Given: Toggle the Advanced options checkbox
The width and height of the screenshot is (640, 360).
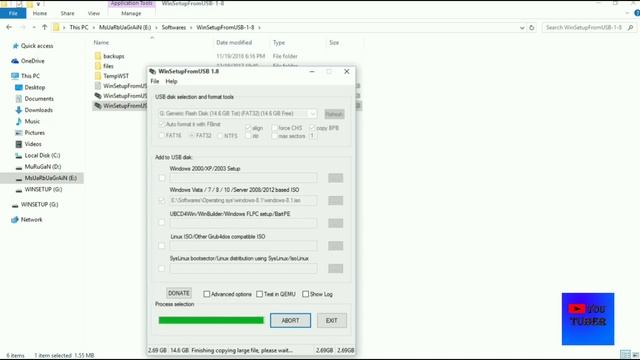Looking at the screenshot, I should [207, 294].
